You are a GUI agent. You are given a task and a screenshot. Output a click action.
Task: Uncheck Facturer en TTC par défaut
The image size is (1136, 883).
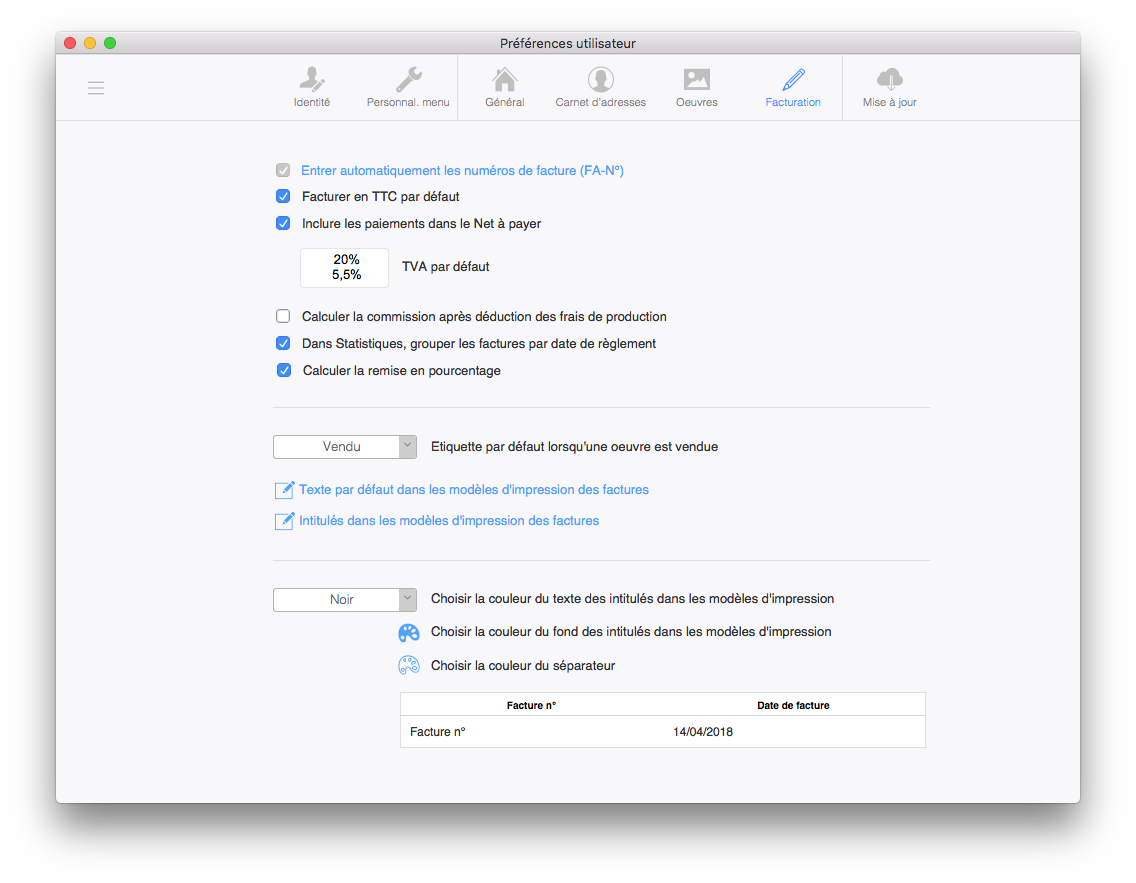pos(283,197)
